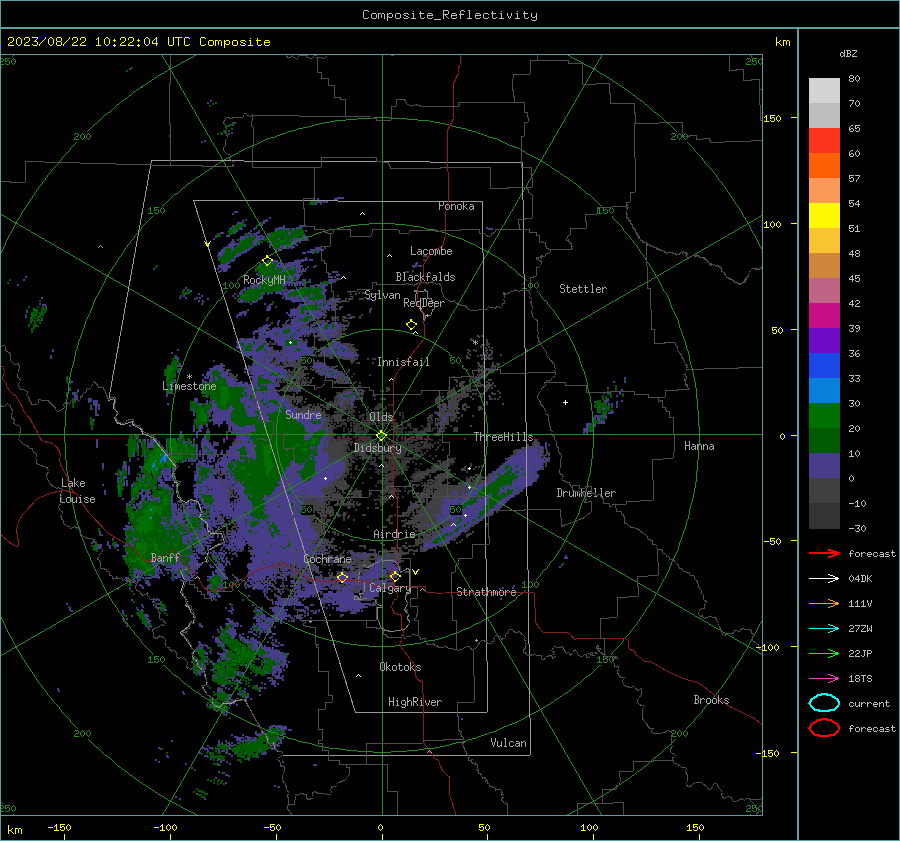Click the Strathmore town label

pyautogui.click(x=486, y=592)
